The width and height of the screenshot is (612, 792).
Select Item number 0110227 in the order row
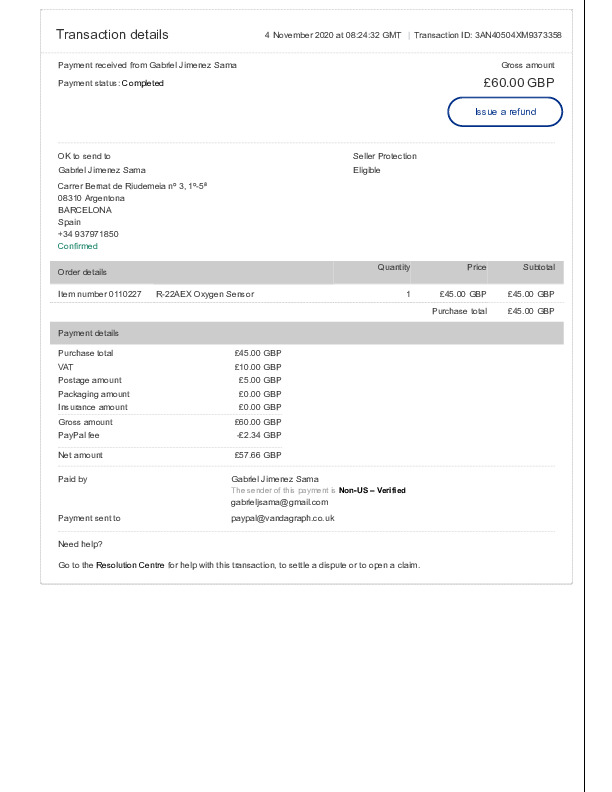click(99, 294)
